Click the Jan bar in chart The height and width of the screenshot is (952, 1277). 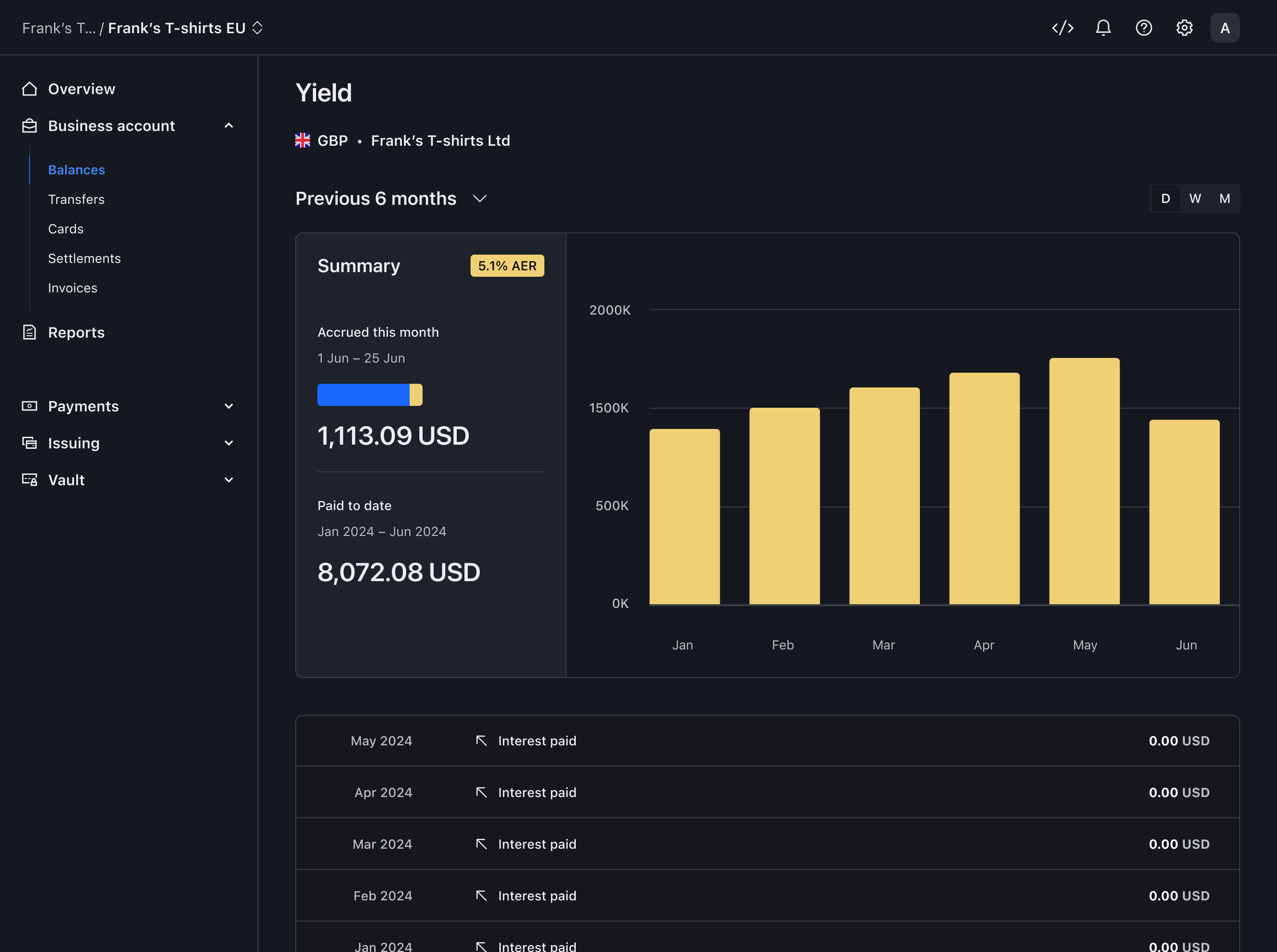685,516
